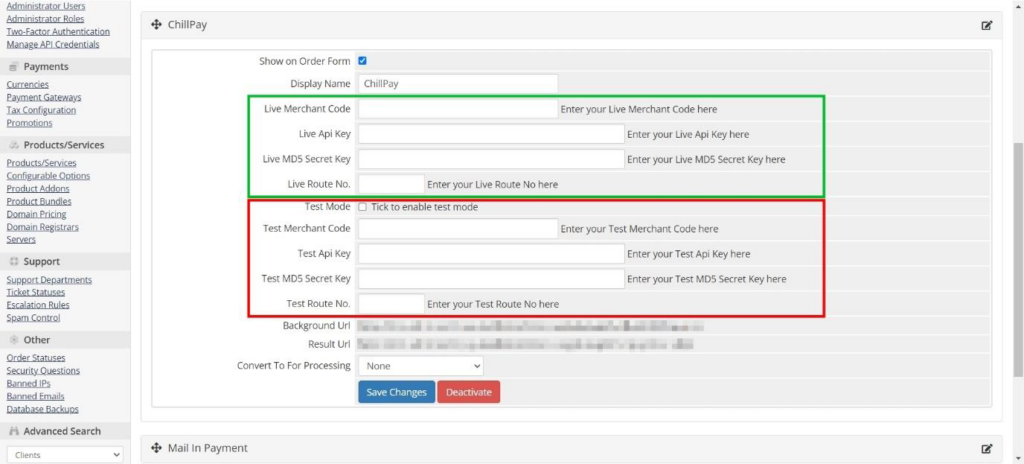
Task: Click the Save Changes button
Action: coord(396,392)
